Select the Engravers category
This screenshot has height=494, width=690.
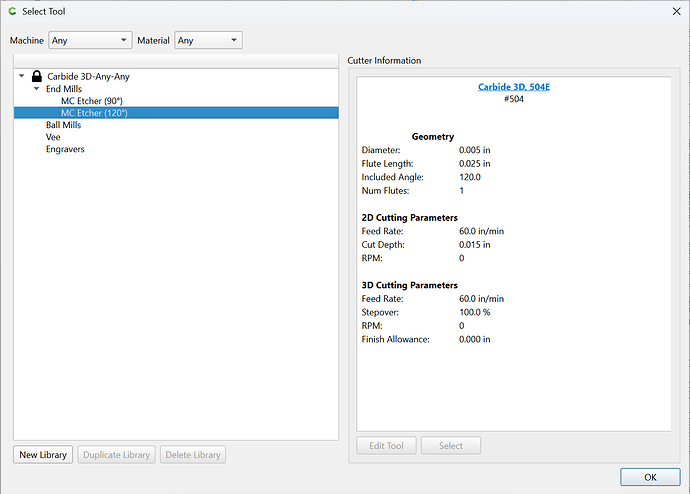(x=65, y=149)
